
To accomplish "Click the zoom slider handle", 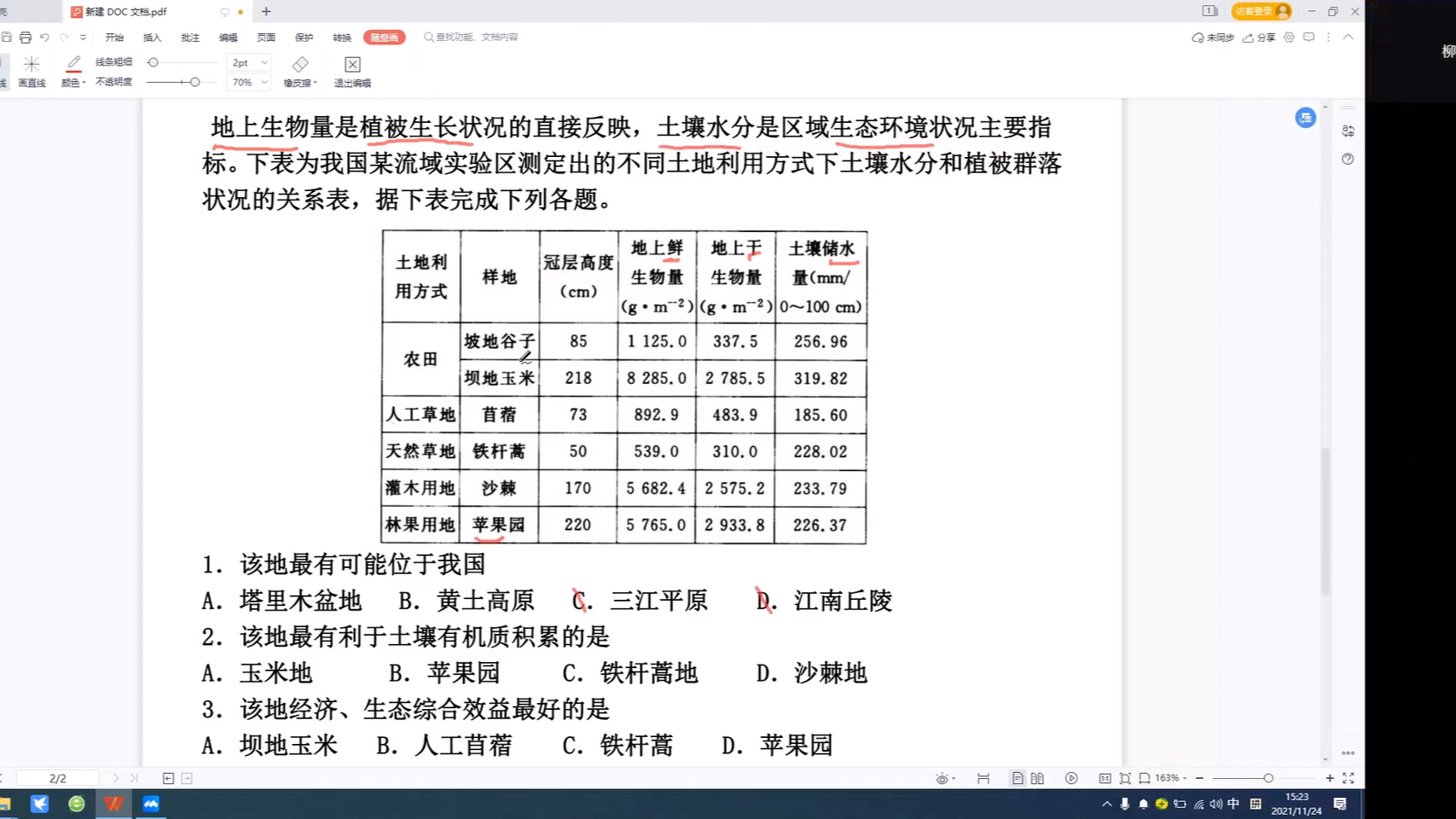I will tap(1268, 778).
